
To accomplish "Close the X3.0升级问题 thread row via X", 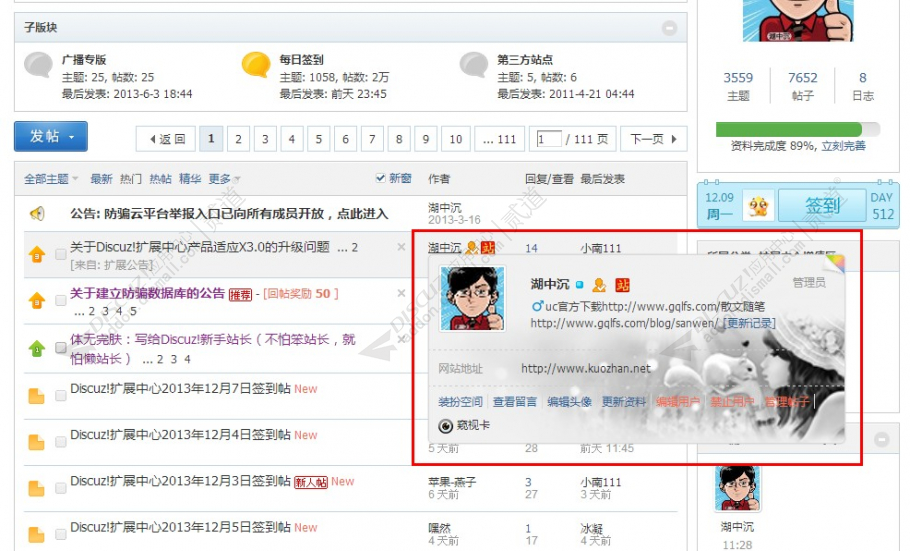I will (x=401, y=247).
